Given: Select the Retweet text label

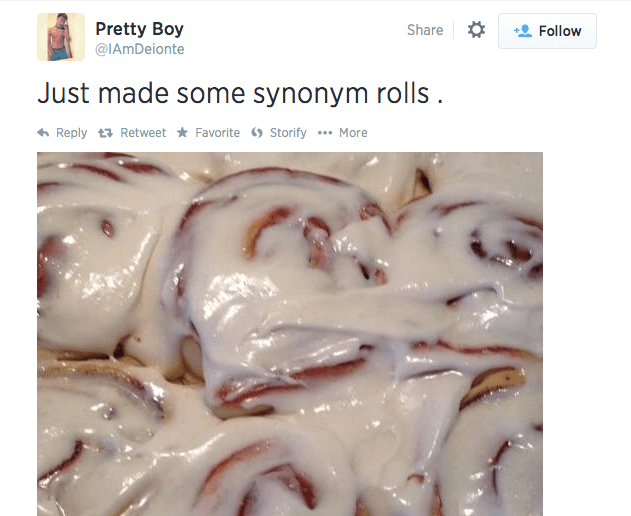Looking at the screenshot, I should [143, 133].
